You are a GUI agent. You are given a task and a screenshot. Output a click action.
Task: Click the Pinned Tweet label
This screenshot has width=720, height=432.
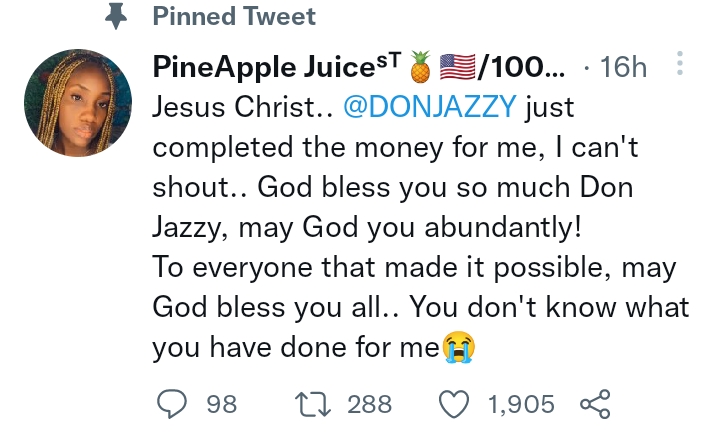pos(234,17)
